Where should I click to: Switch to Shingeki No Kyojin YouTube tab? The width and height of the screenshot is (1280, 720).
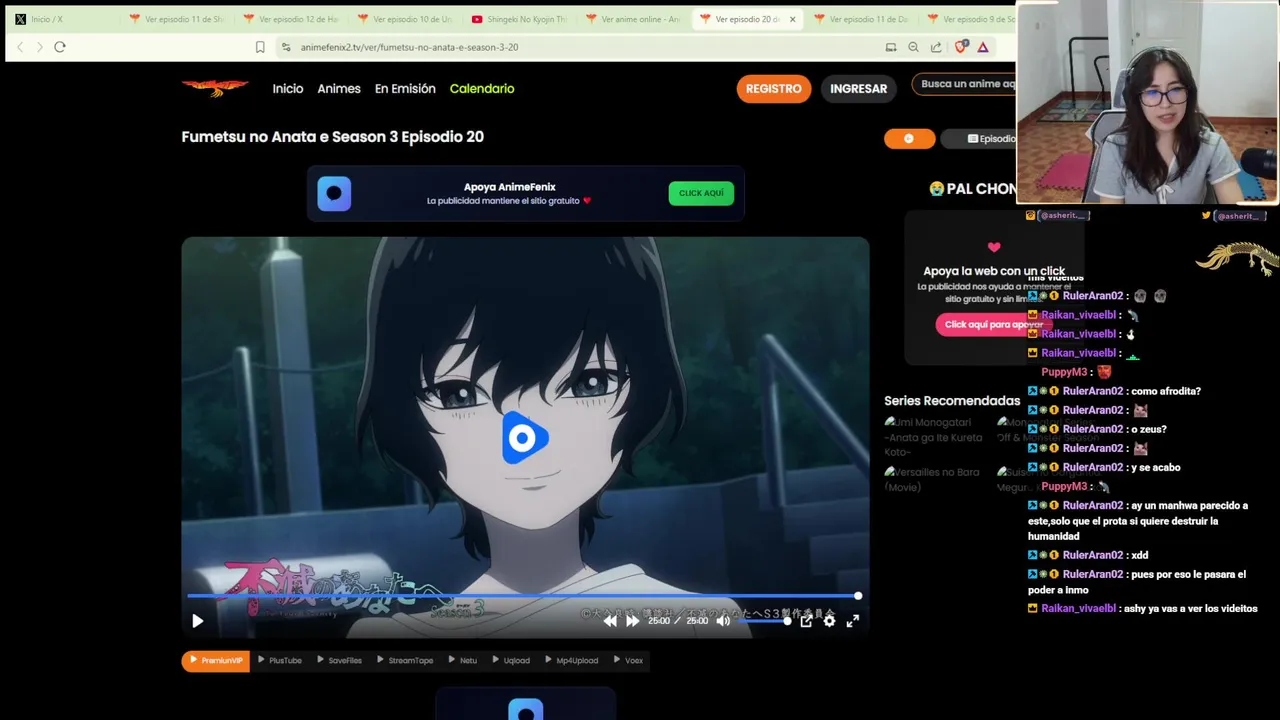pyautogui.click(x=518, y=19)
